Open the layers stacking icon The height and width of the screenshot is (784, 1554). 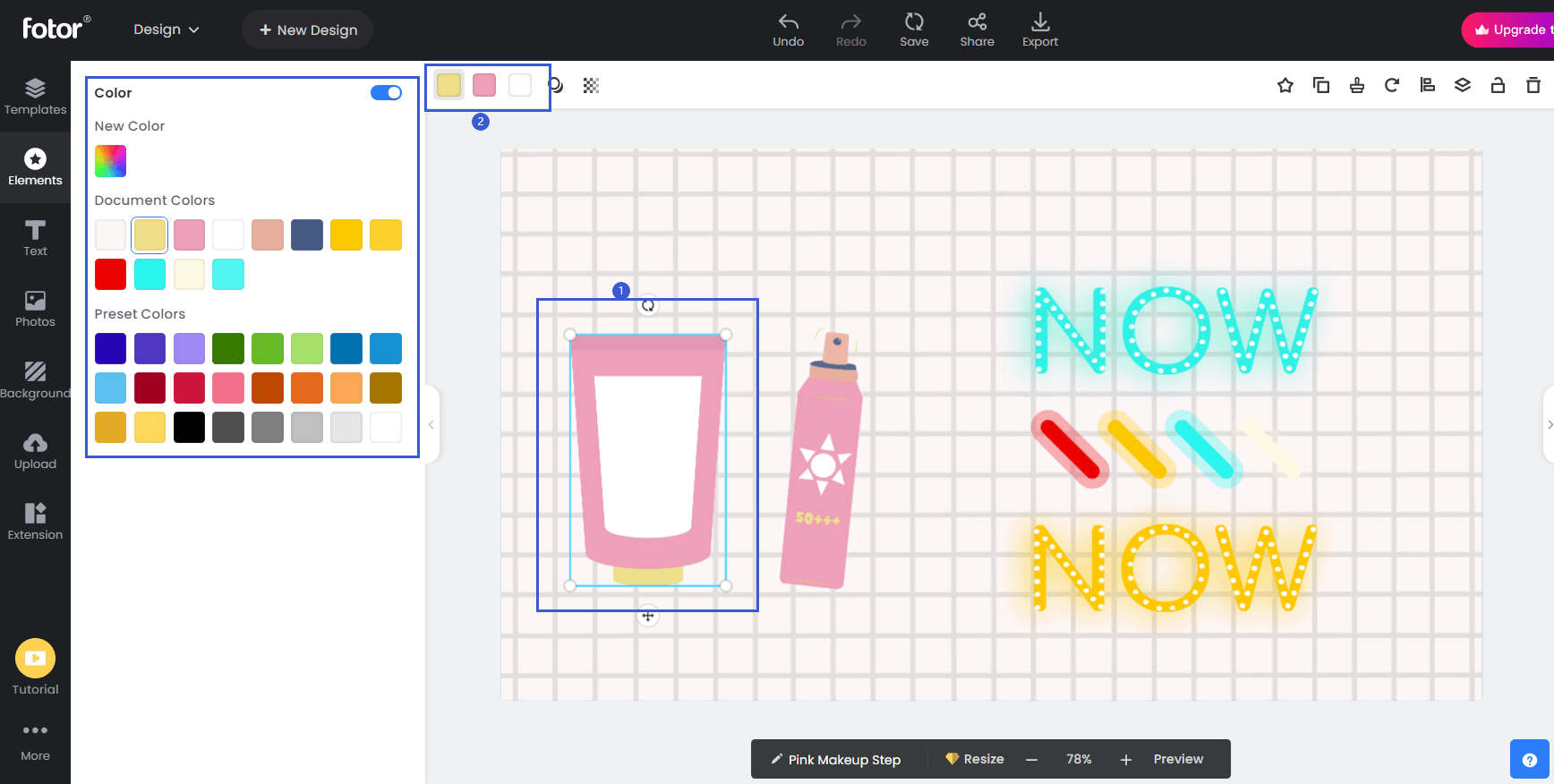coord(1463,86)
